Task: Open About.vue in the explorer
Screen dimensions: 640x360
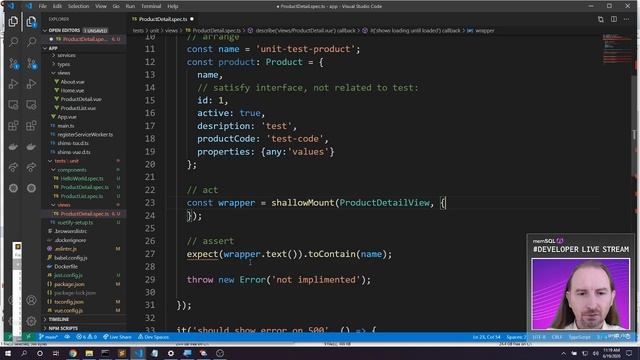Action: pos(72,82)
